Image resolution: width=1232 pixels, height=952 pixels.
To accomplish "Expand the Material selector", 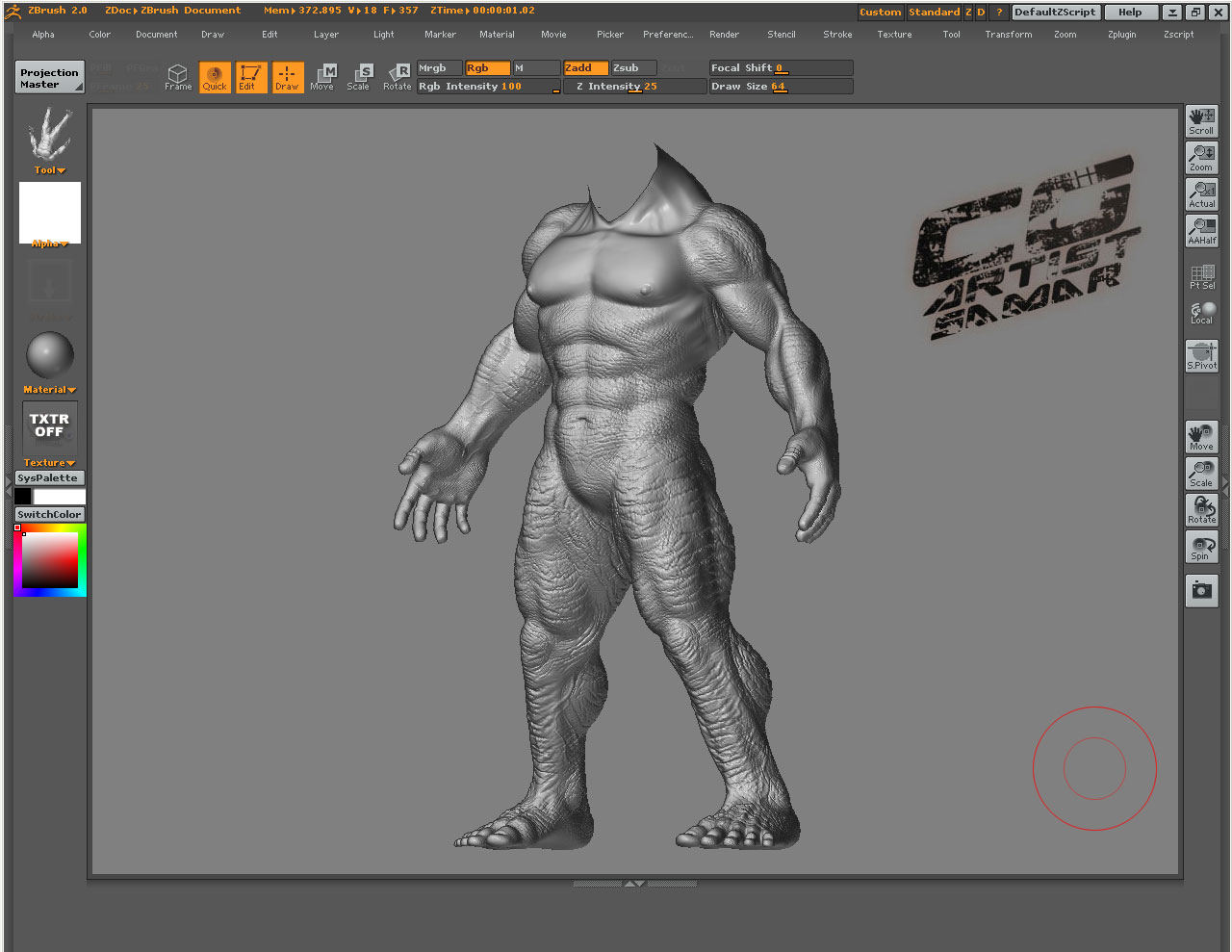I will tap(49, 389).
